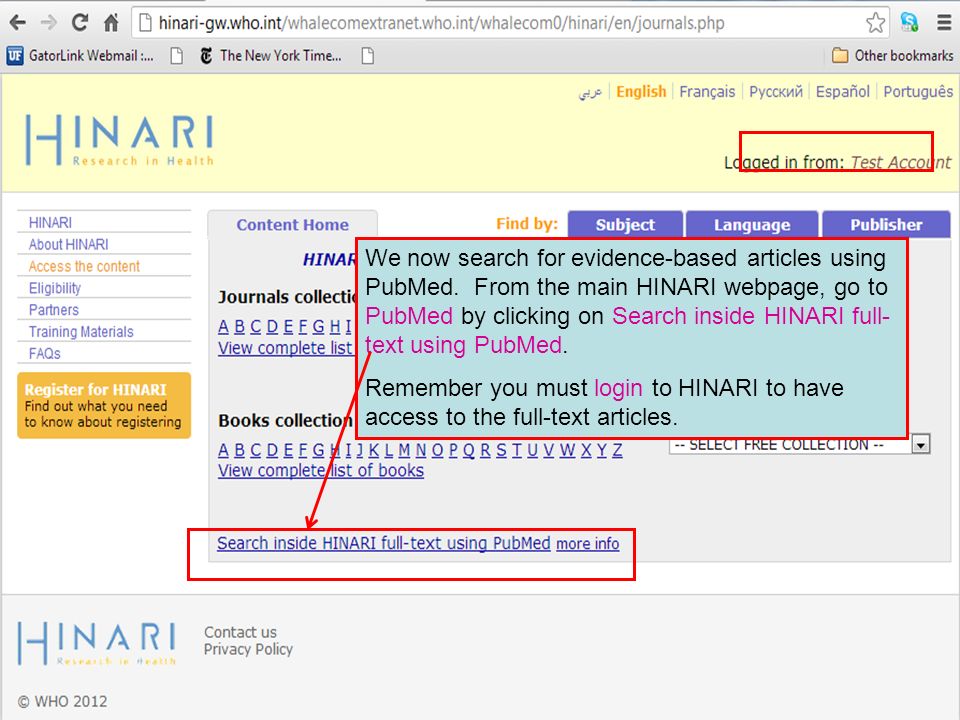Open the Contact us footer link
The width and height of the screenshot is (960, 720).
tap(240, 632)
